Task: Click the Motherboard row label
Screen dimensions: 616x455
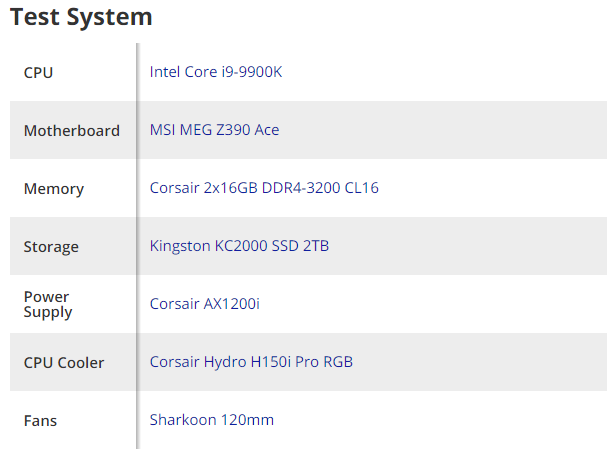Action: click(x=72, y=130)
